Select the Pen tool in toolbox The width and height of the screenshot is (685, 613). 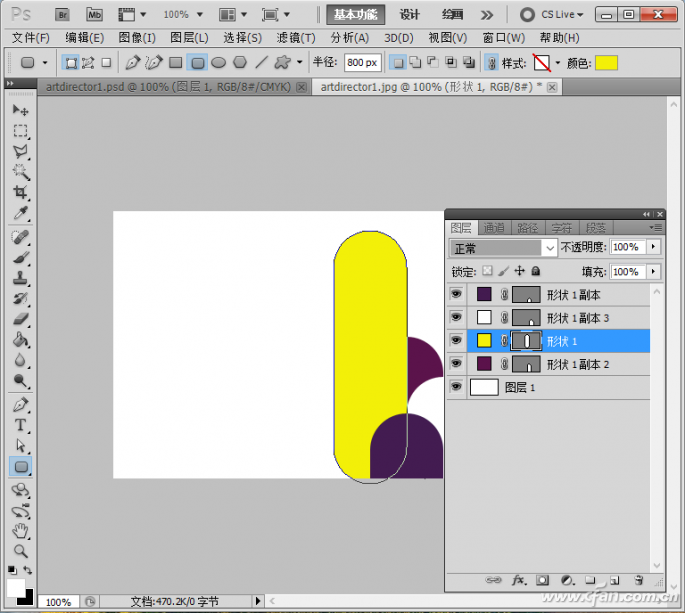pos(20,405)
